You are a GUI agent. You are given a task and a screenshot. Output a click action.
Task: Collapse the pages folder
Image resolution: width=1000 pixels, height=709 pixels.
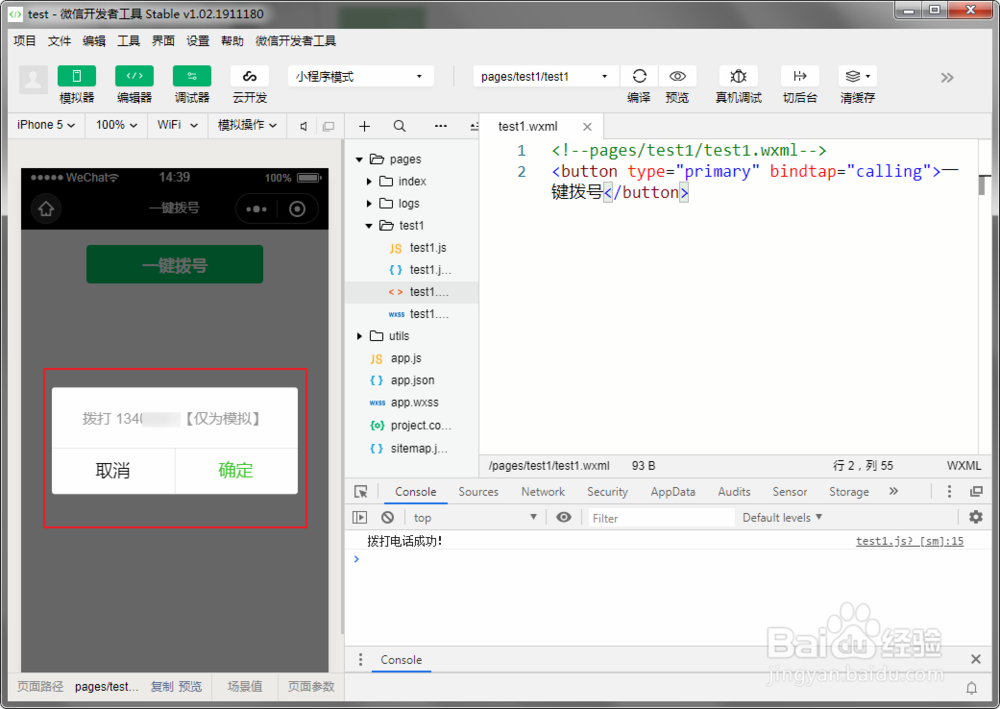pyautogui.click(x=360, y=159)
